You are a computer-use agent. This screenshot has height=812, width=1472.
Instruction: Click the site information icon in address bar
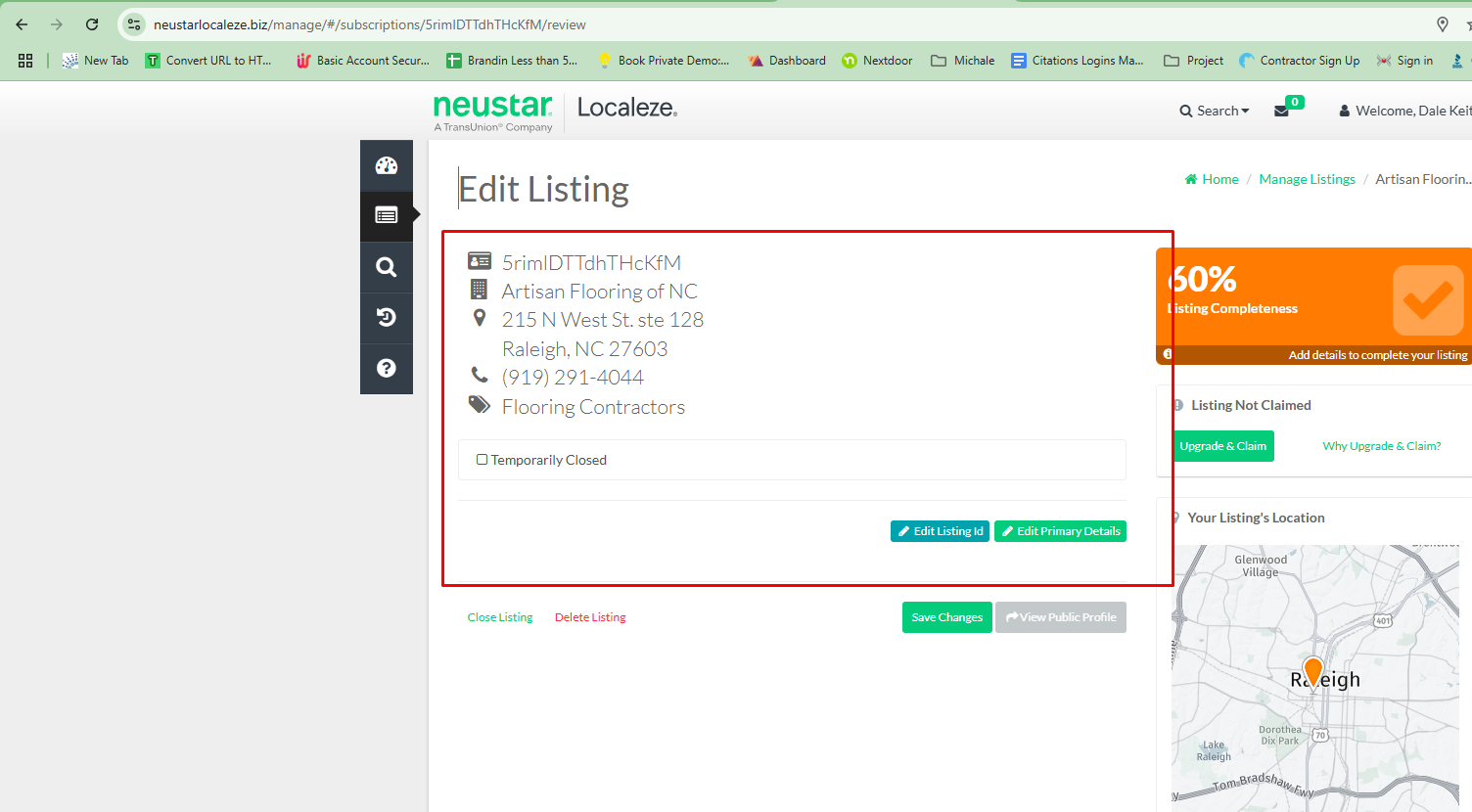(x=134, y=24)
